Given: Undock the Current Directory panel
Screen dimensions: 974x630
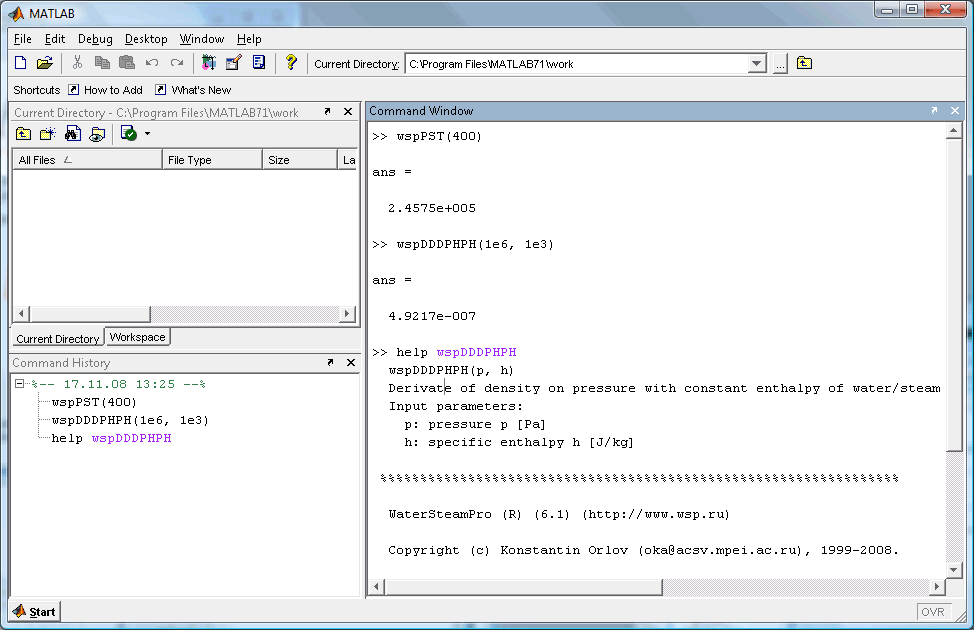Looking at the screenshot, I should click(327, 112).
